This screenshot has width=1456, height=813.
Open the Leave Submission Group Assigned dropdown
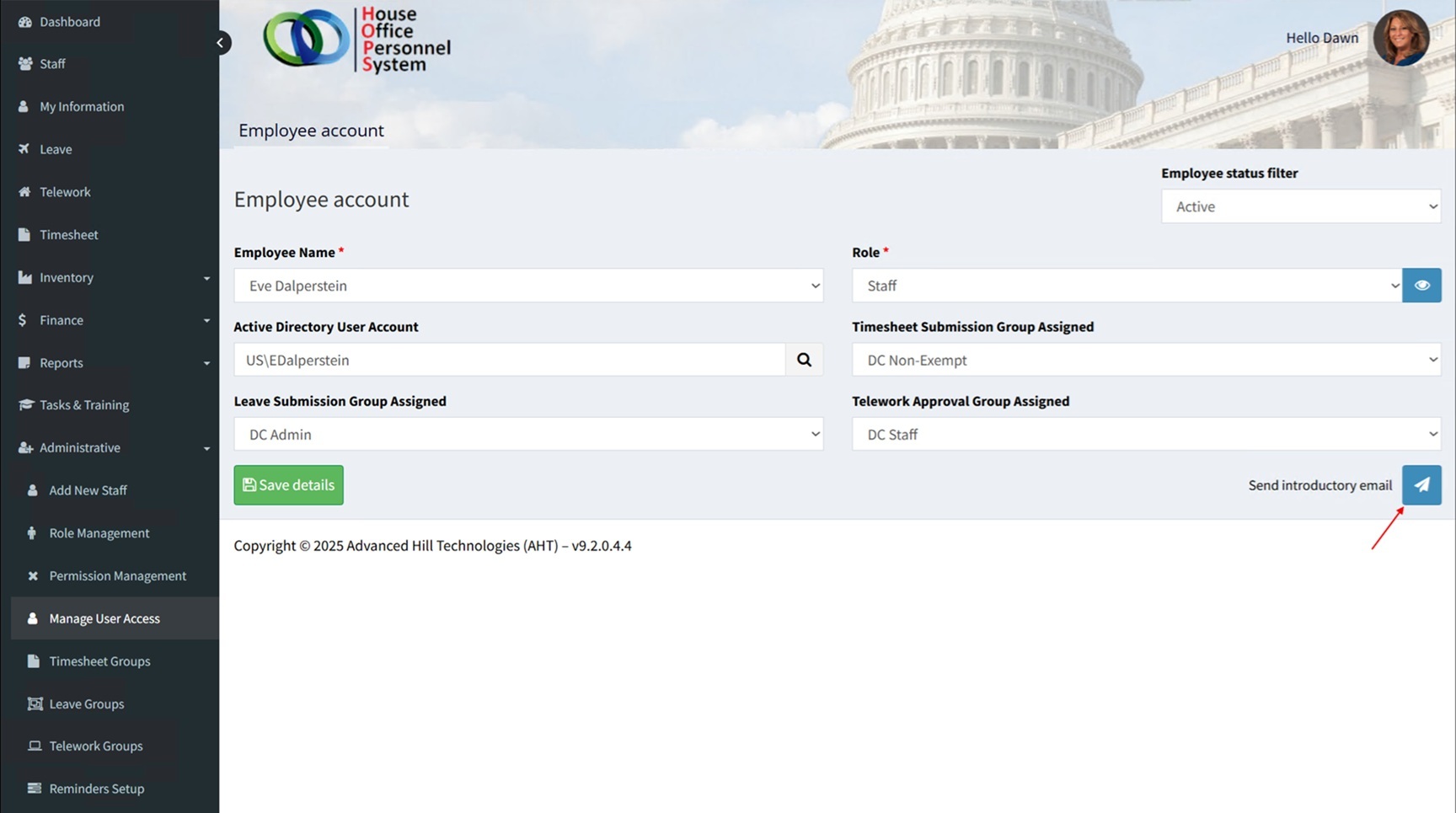coord(528,435)
